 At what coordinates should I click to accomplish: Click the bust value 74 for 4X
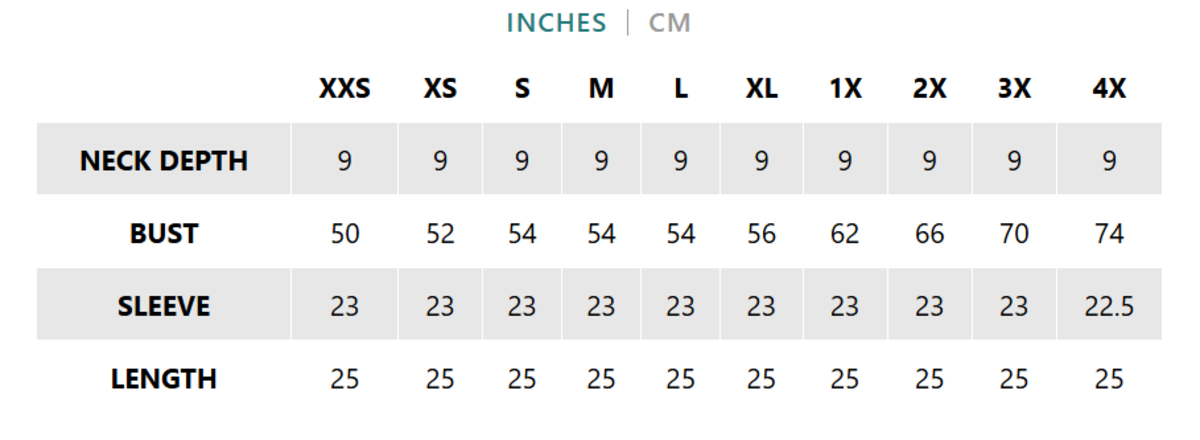[x=1109, y=234]
